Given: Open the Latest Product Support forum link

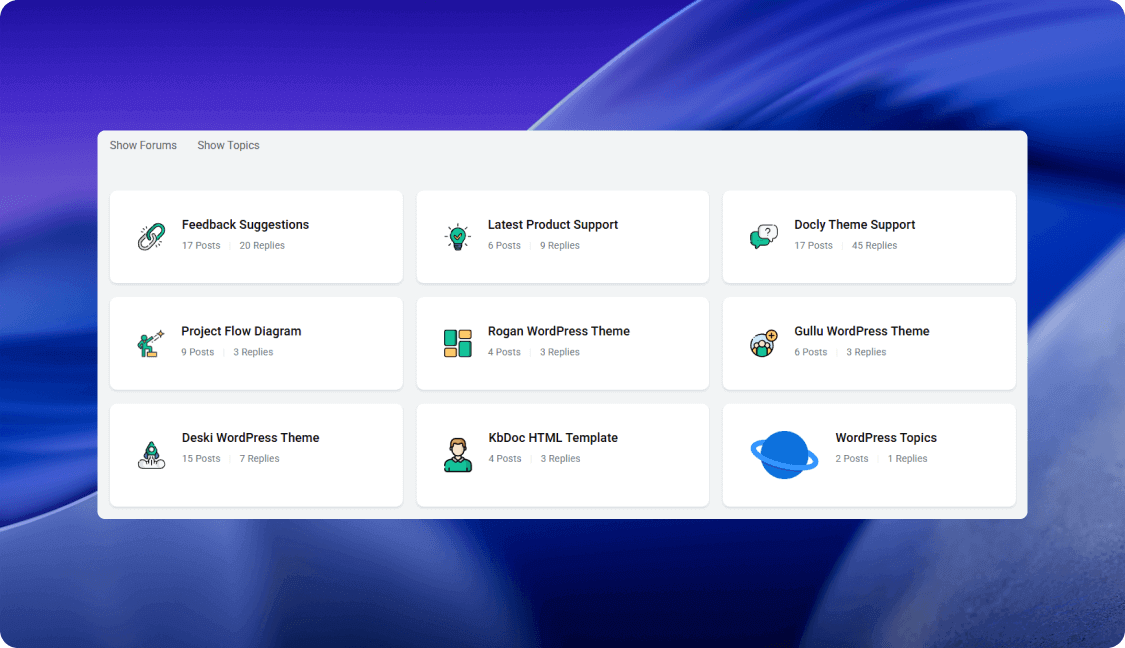Looking at the screenshot, I should tap(552, 225).
